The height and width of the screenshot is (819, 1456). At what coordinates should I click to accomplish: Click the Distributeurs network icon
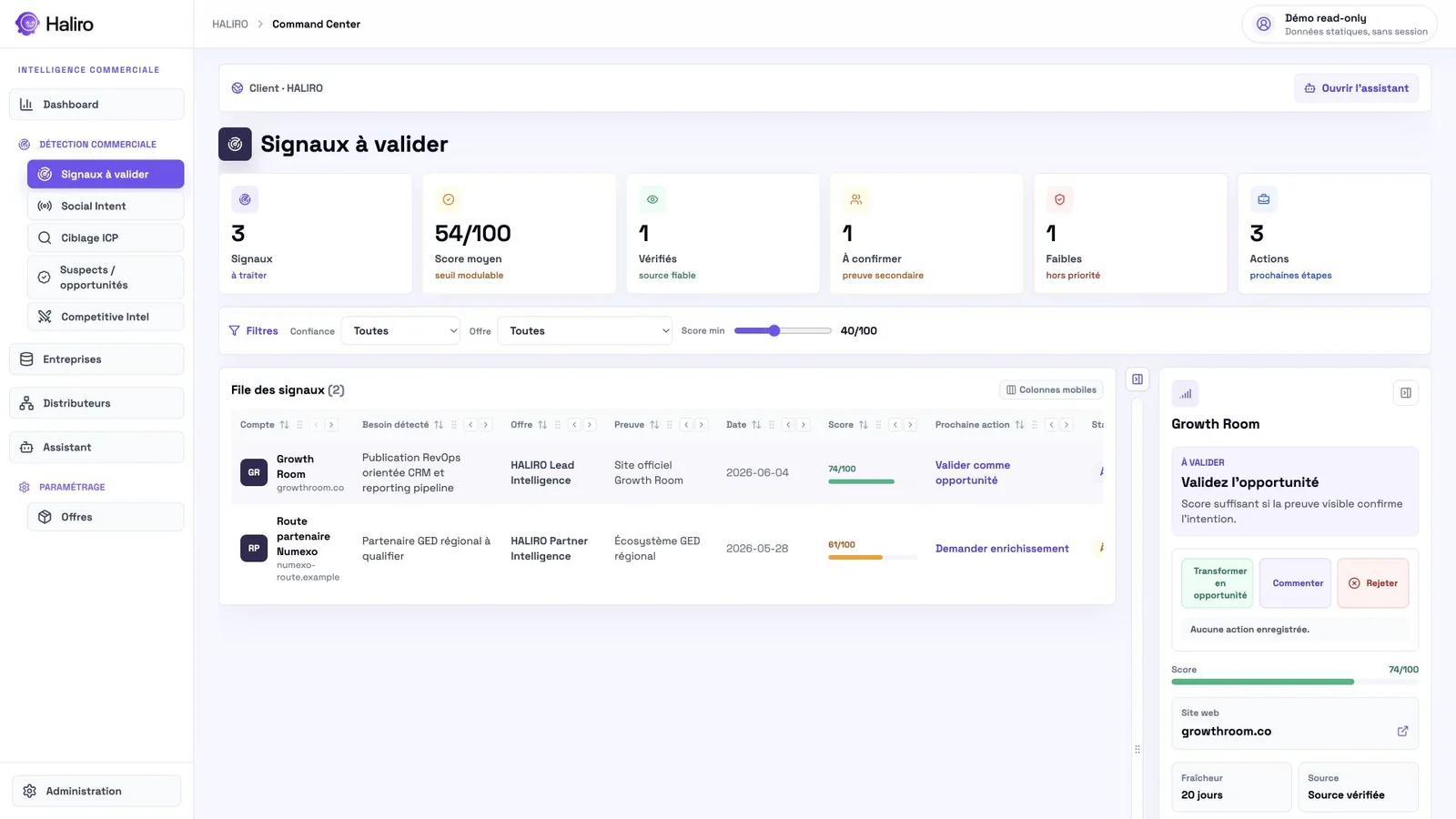26,403
